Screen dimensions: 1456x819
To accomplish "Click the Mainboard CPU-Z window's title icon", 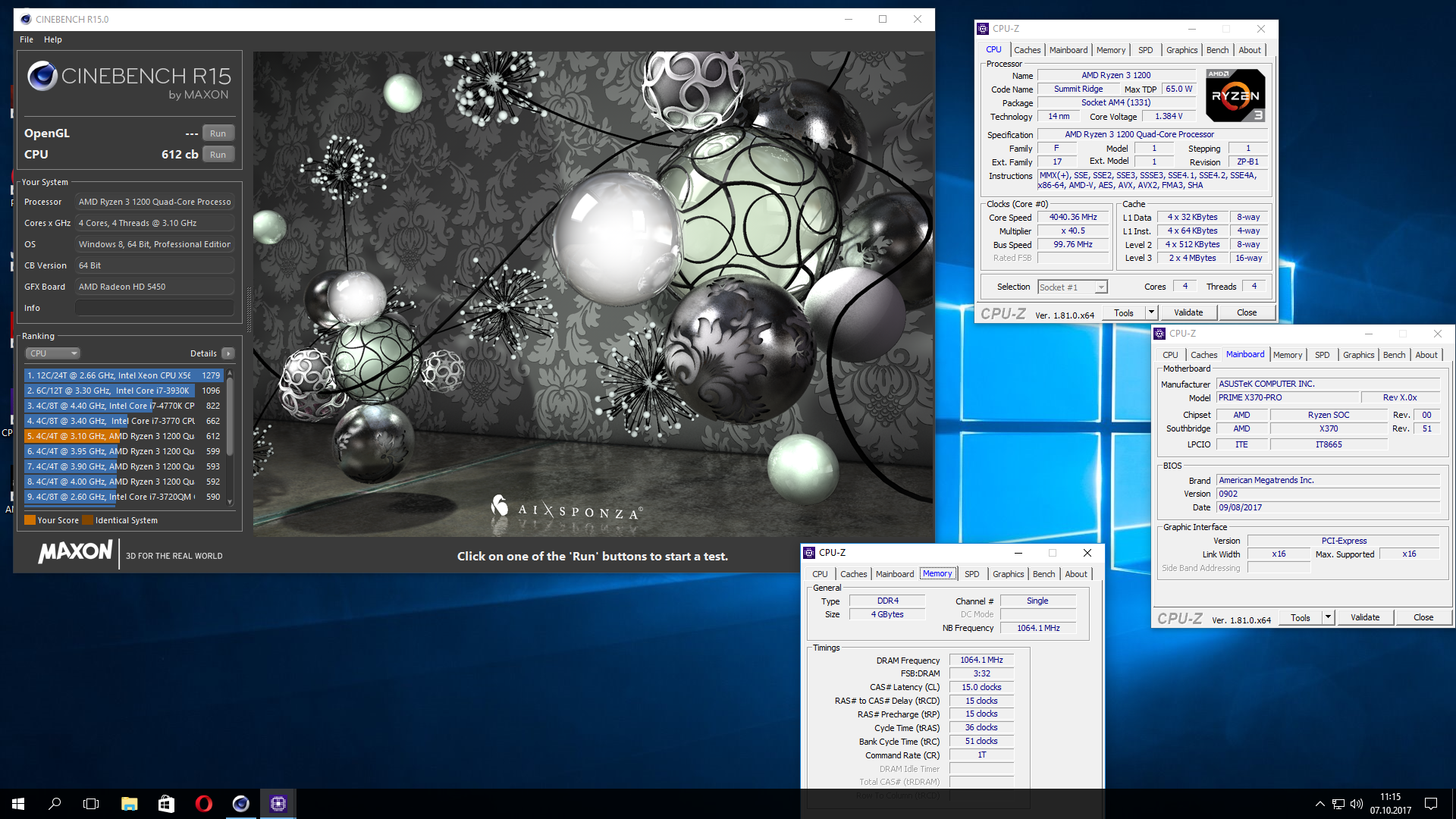I will (1159, 334).
